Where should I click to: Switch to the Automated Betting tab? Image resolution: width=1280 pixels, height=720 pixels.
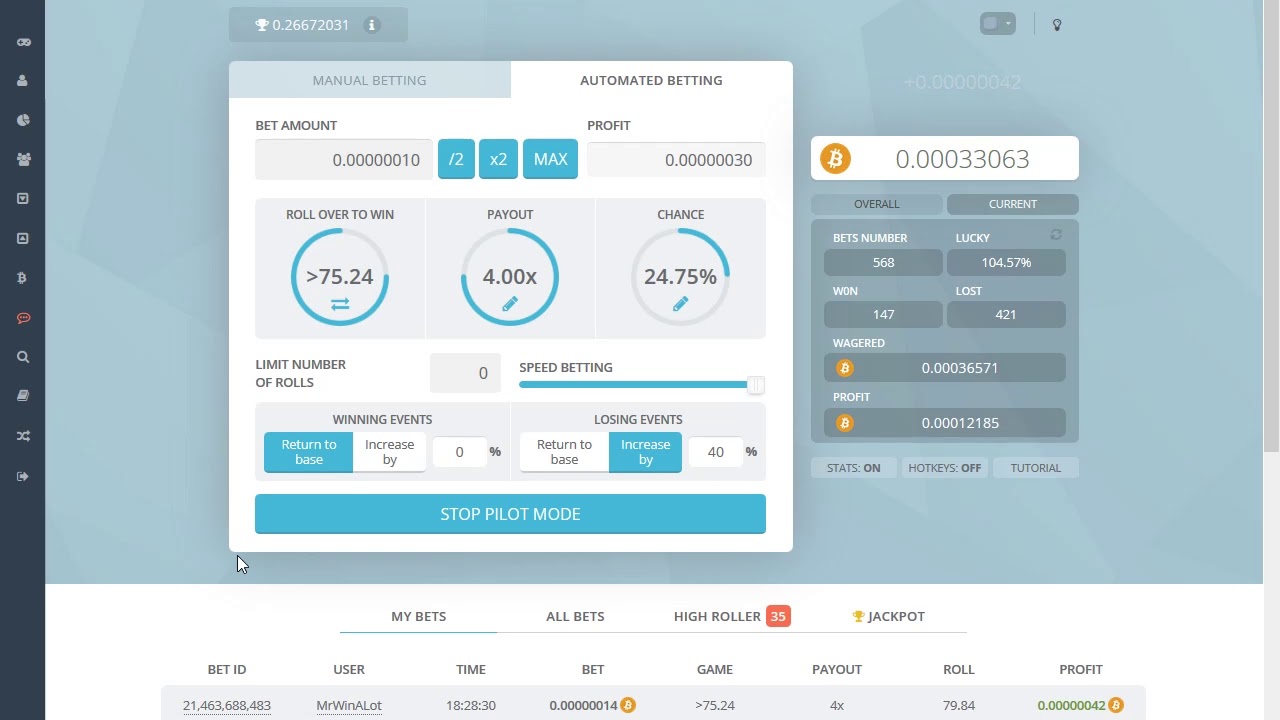pyautogui.click(x=651, y=80)
